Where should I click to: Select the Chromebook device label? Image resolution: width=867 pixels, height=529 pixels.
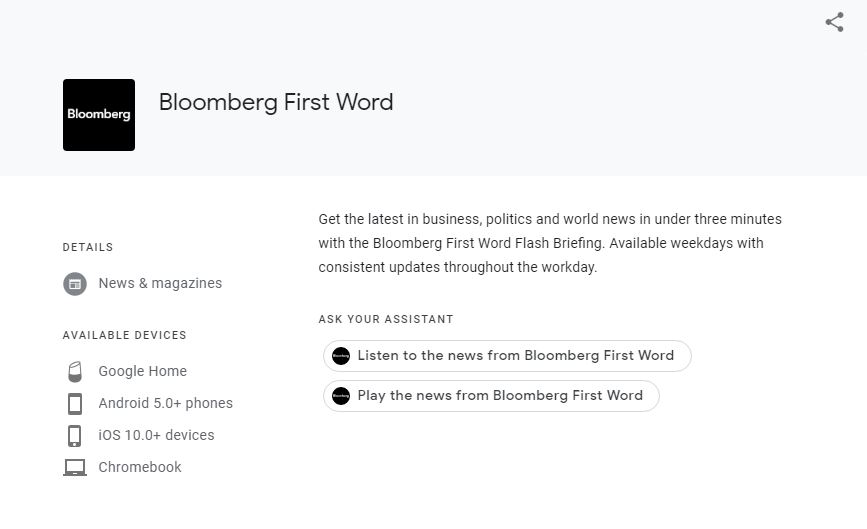140,467
